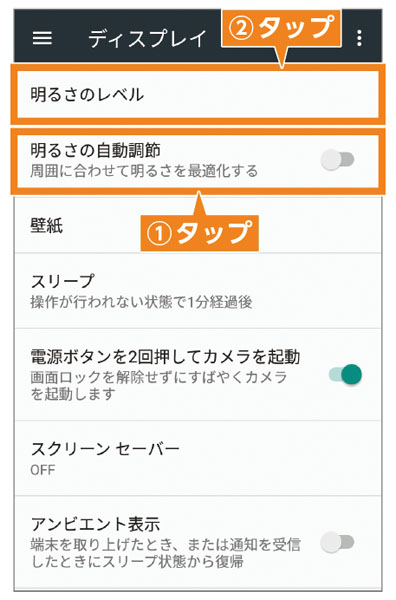Tap the ①タップ orange callout
The height and width of the screenshot is (600, 396).
(x=199, y=233)
